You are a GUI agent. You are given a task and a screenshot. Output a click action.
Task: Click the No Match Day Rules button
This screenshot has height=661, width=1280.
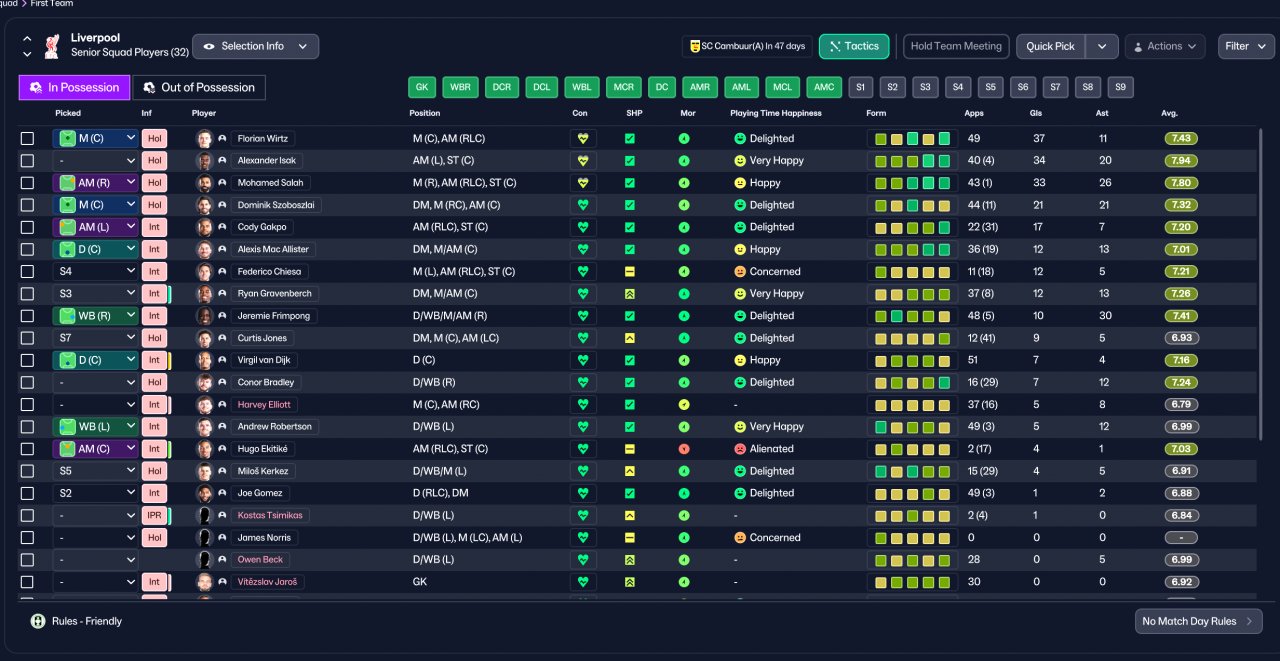tap(1198, 621)
